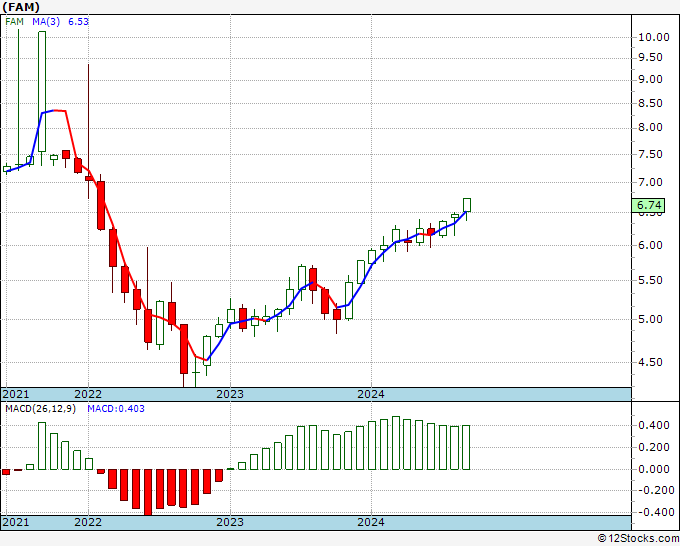Click the 7.50 price axis label
The width and height of the screenshot is (680, 546).
(x=650, y=154)
